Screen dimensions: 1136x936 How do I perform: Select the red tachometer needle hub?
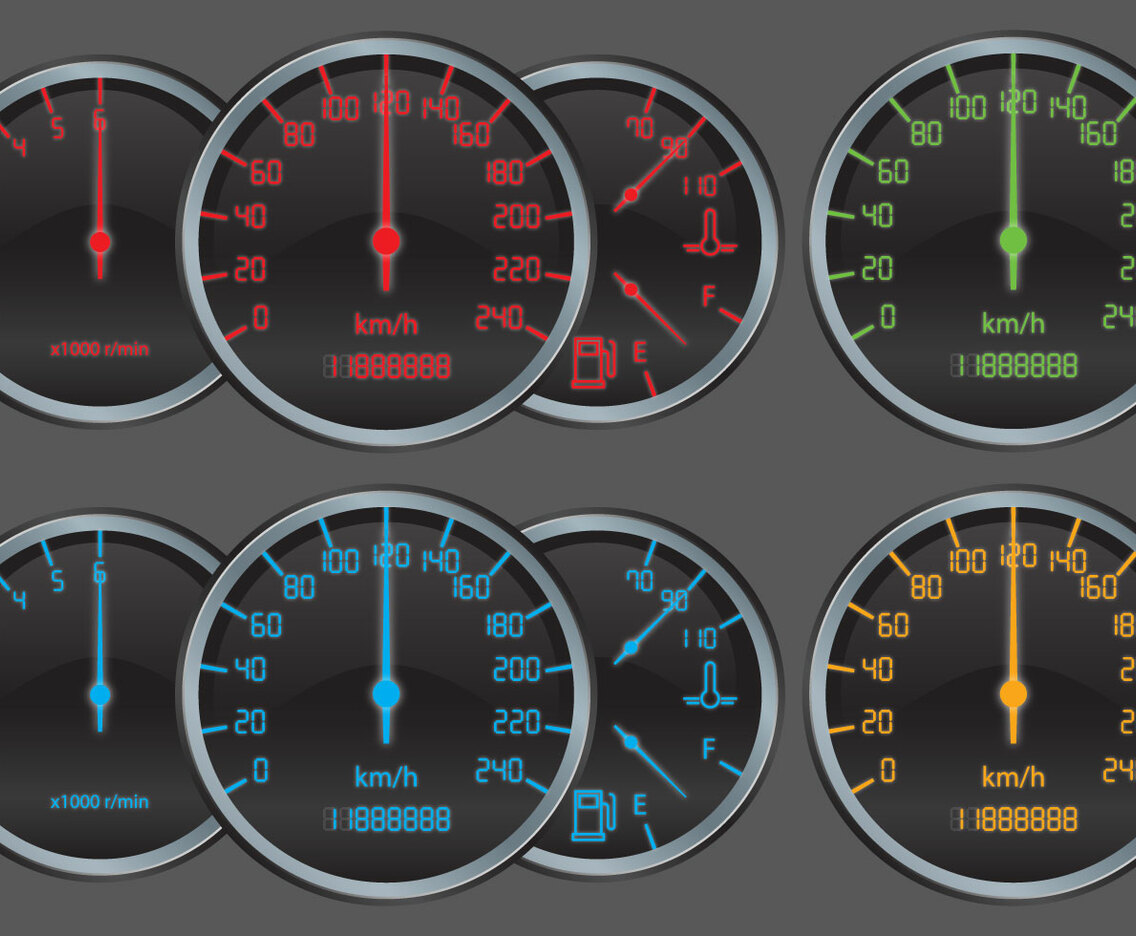coord(99,241)
